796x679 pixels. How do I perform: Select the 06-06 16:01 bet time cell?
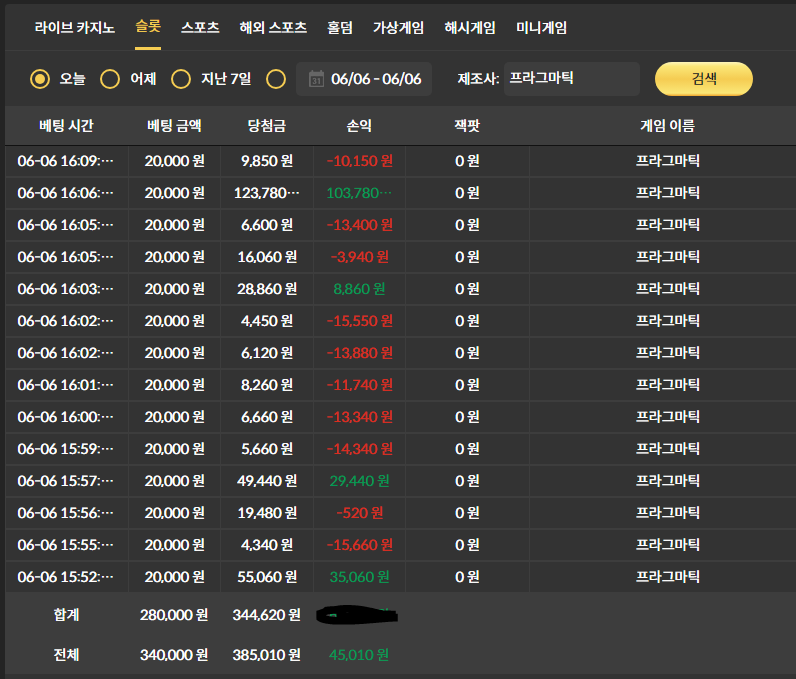[66, 385]
